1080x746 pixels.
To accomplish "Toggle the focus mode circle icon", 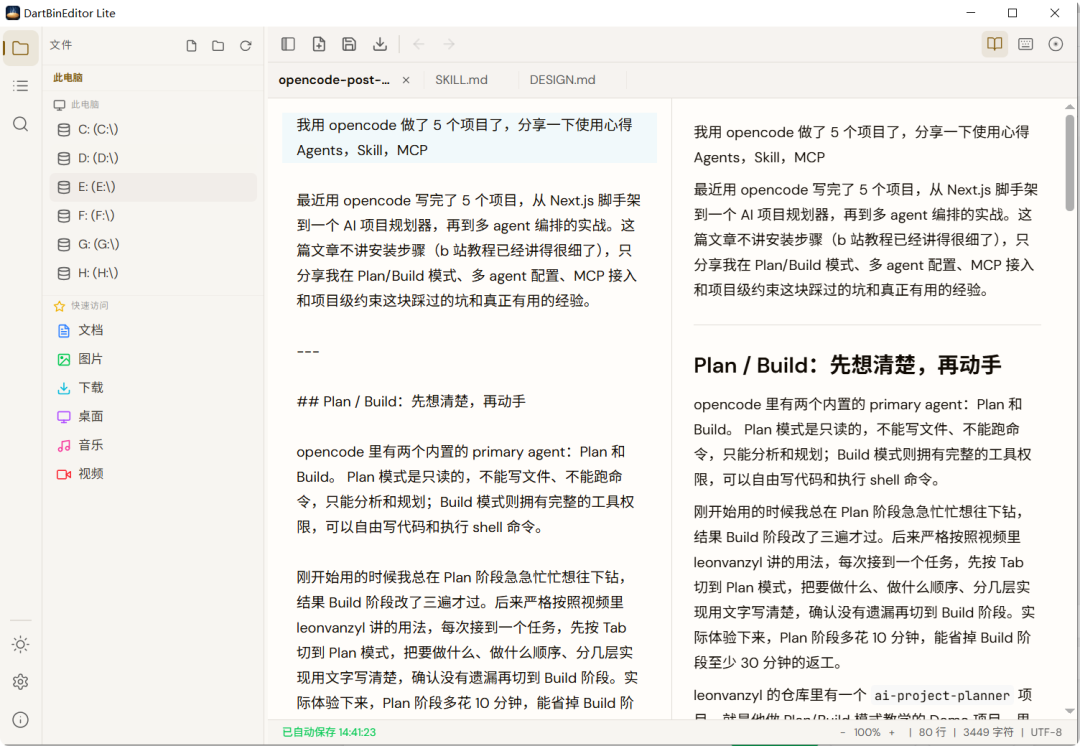I will tap(1056, 44).
